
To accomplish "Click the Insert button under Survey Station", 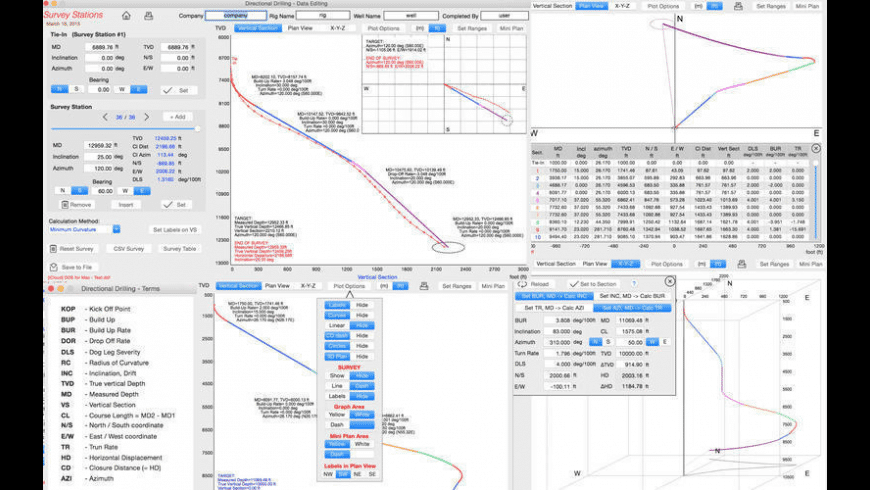I will (126, 205).
